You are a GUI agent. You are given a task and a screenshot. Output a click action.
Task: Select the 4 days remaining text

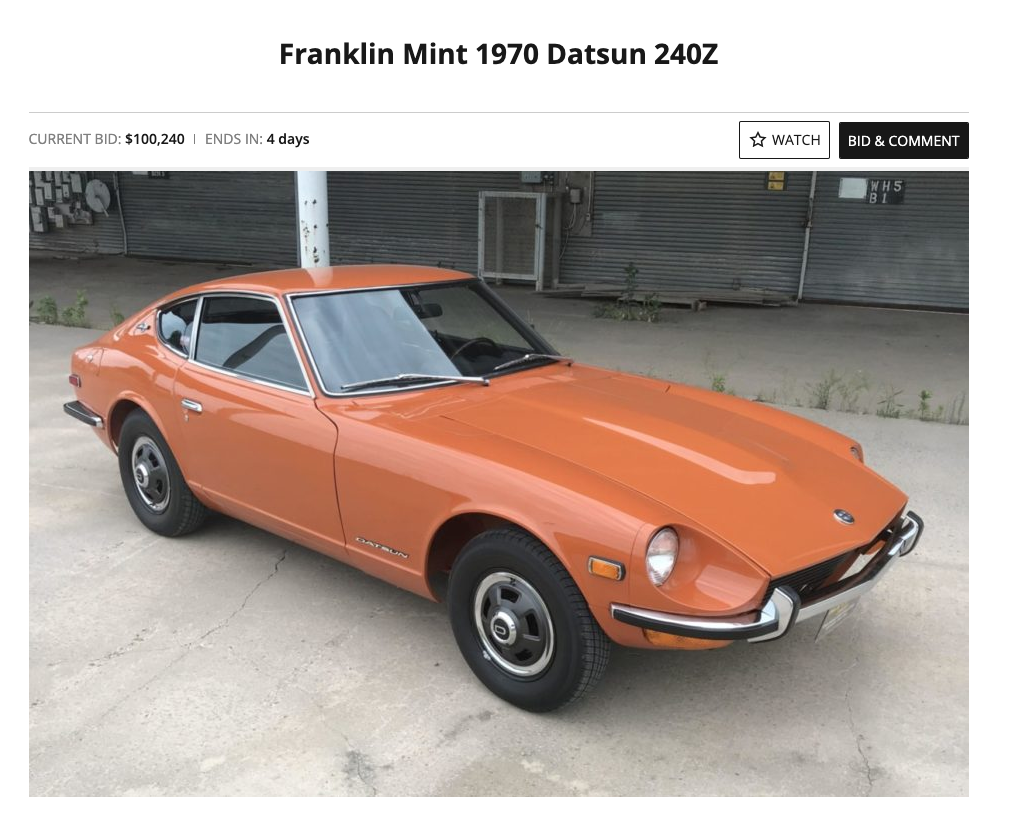(x=288, y=139)
